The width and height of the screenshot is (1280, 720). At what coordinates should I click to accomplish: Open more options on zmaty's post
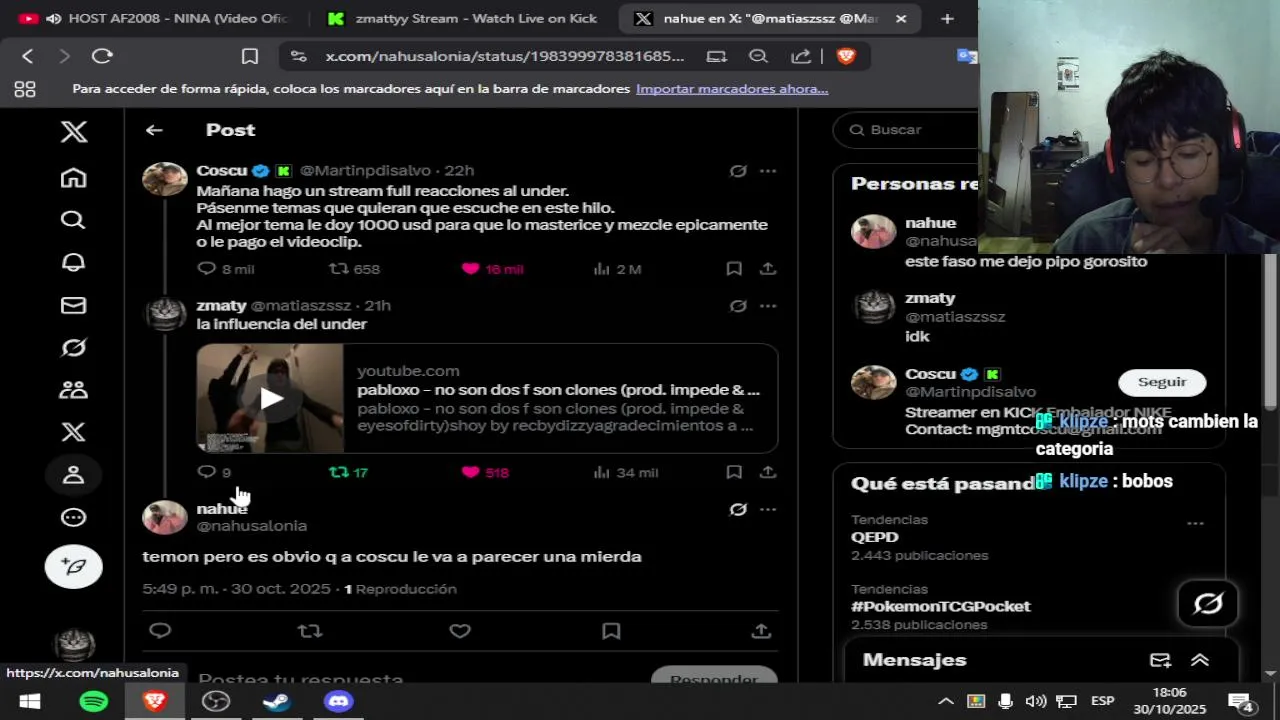tap(768, 306)
